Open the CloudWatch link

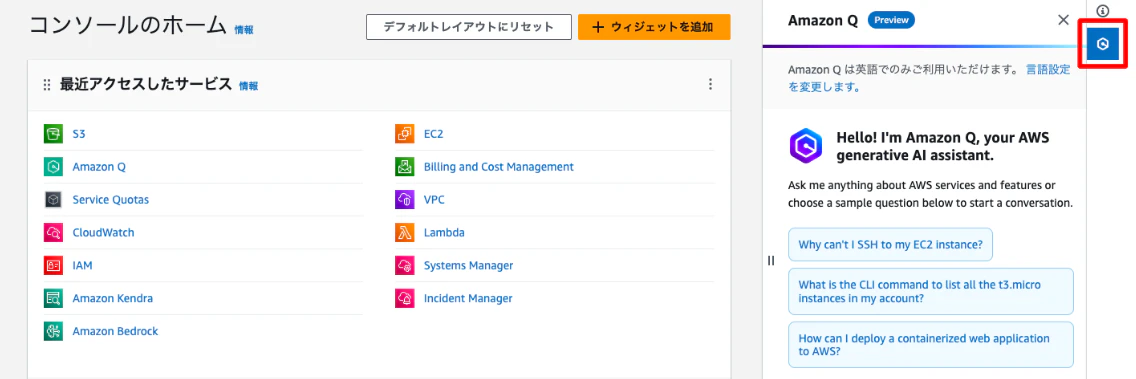coord(104,233)
